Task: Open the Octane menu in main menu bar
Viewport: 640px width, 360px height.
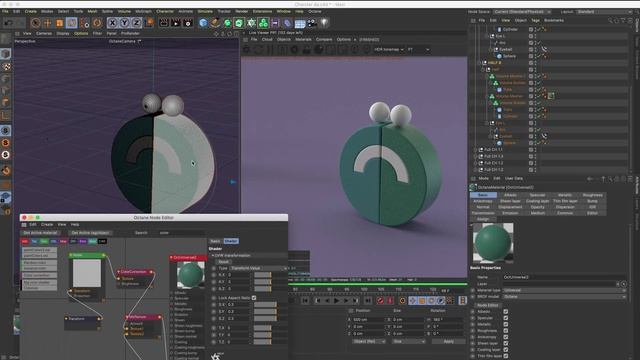Action: tap(315, 11)
